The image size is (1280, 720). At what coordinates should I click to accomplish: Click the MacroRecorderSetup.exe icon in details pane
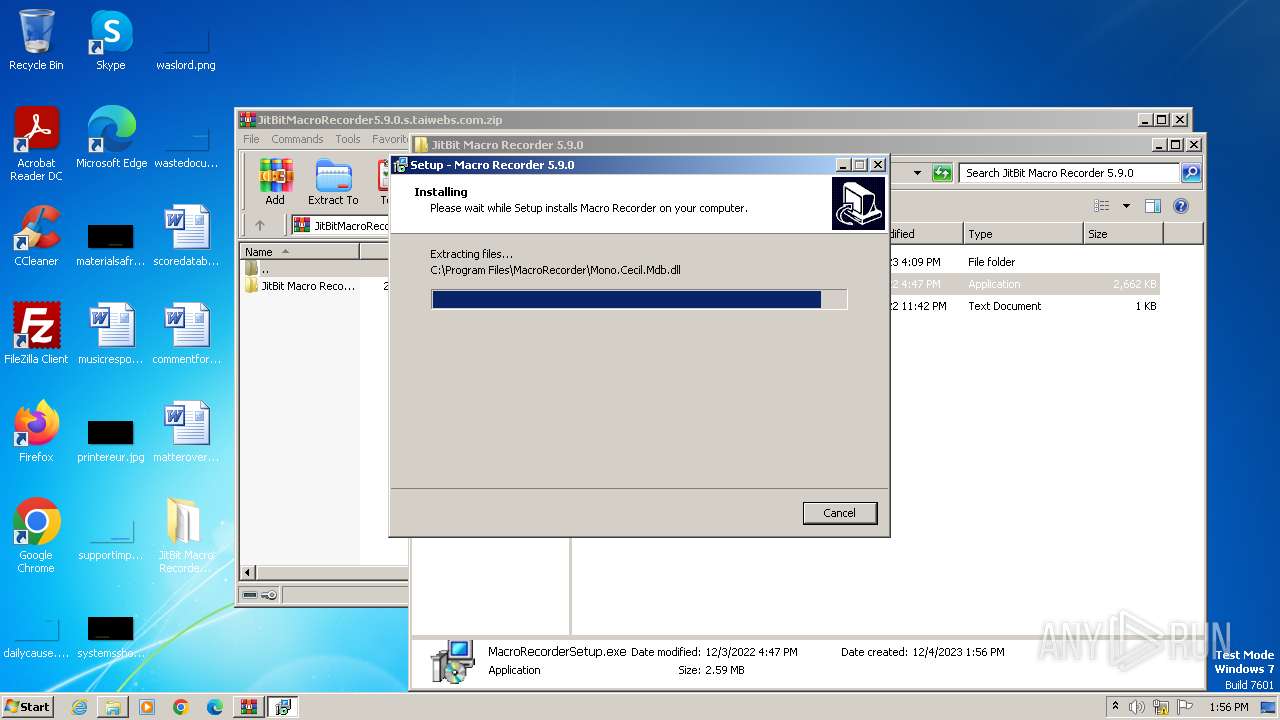click(452, 661)
